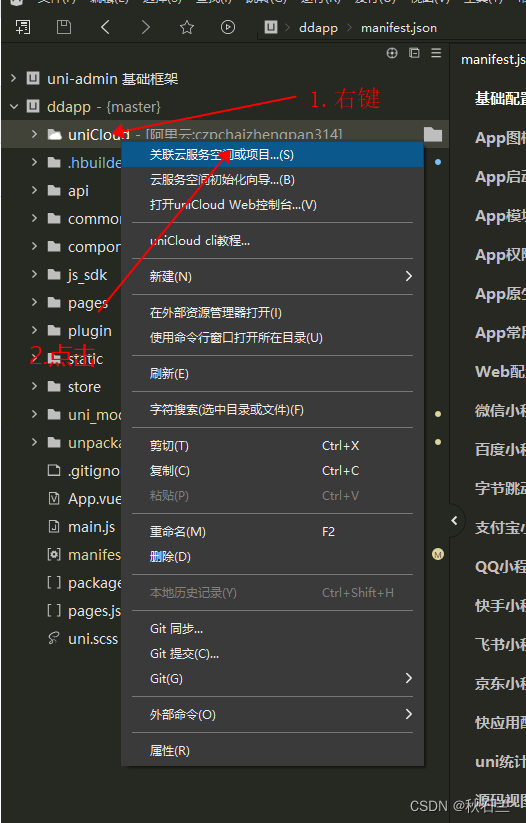Viewport: 526px width, 823px height.
Task: Expand the api folder
Action: pos(34,191)
